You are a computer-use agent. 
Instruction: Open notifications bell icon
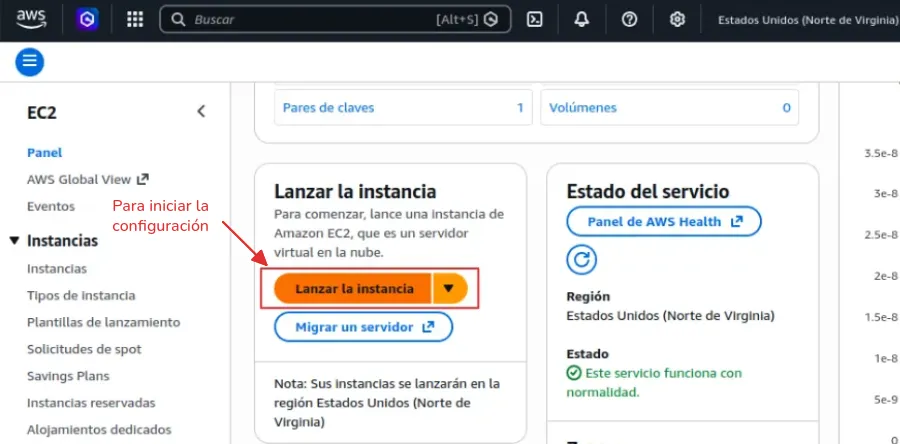(582, 20)
